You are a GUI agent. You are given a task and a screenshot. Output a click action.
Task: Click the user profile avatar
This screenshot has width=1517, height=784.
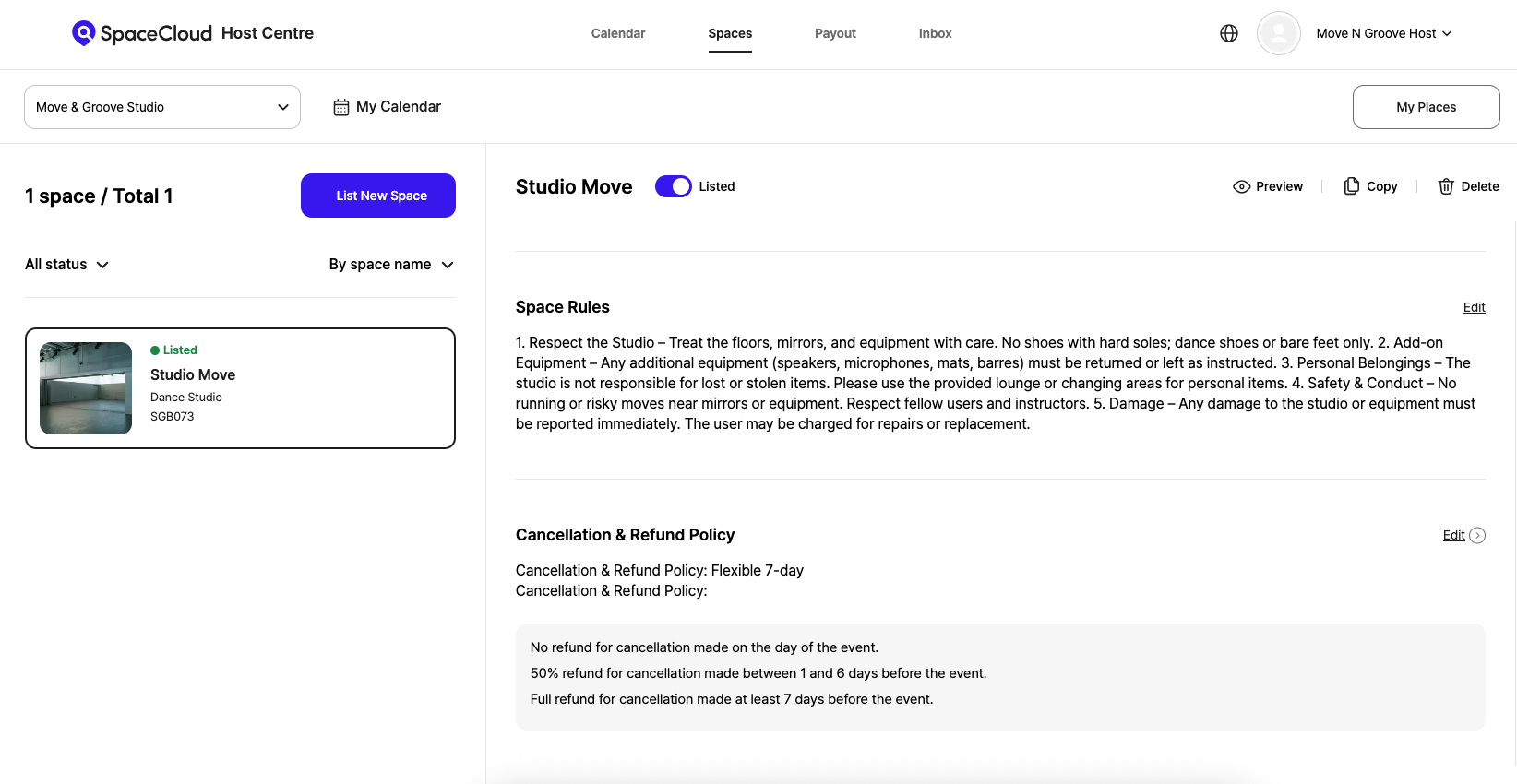click(1279, 33)
